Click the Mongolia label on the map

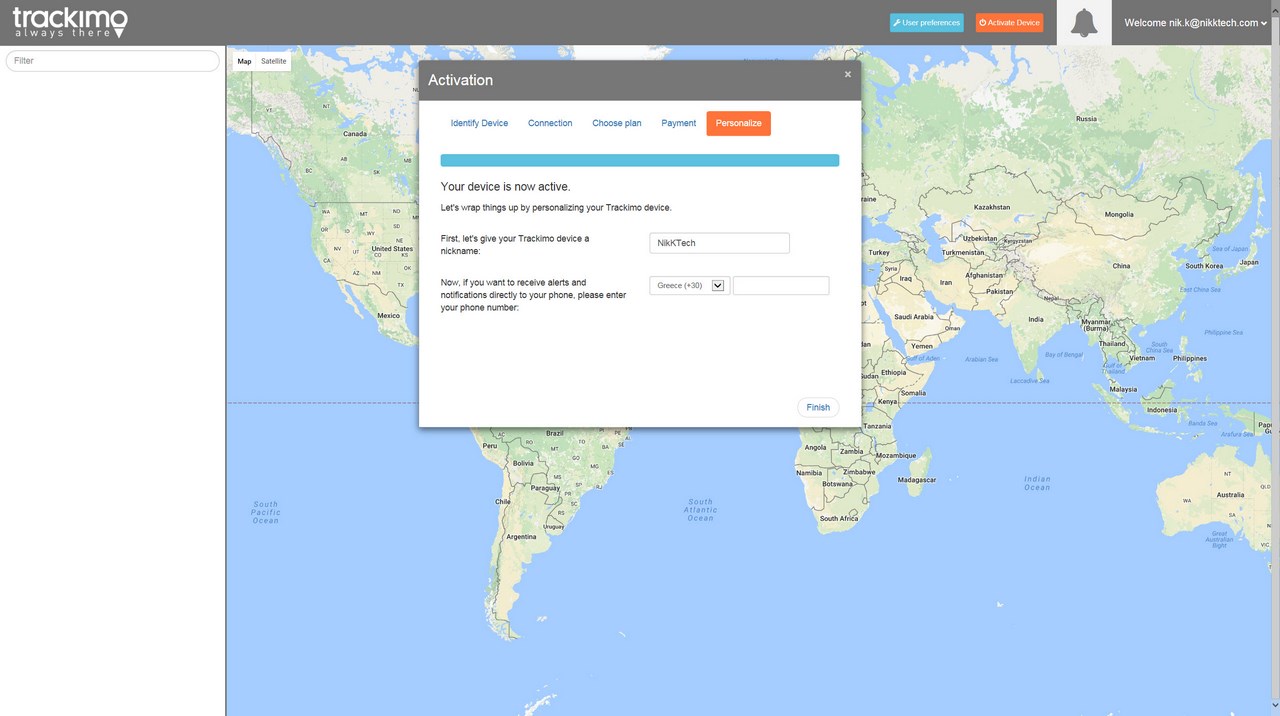click(x=1119, y=214)
